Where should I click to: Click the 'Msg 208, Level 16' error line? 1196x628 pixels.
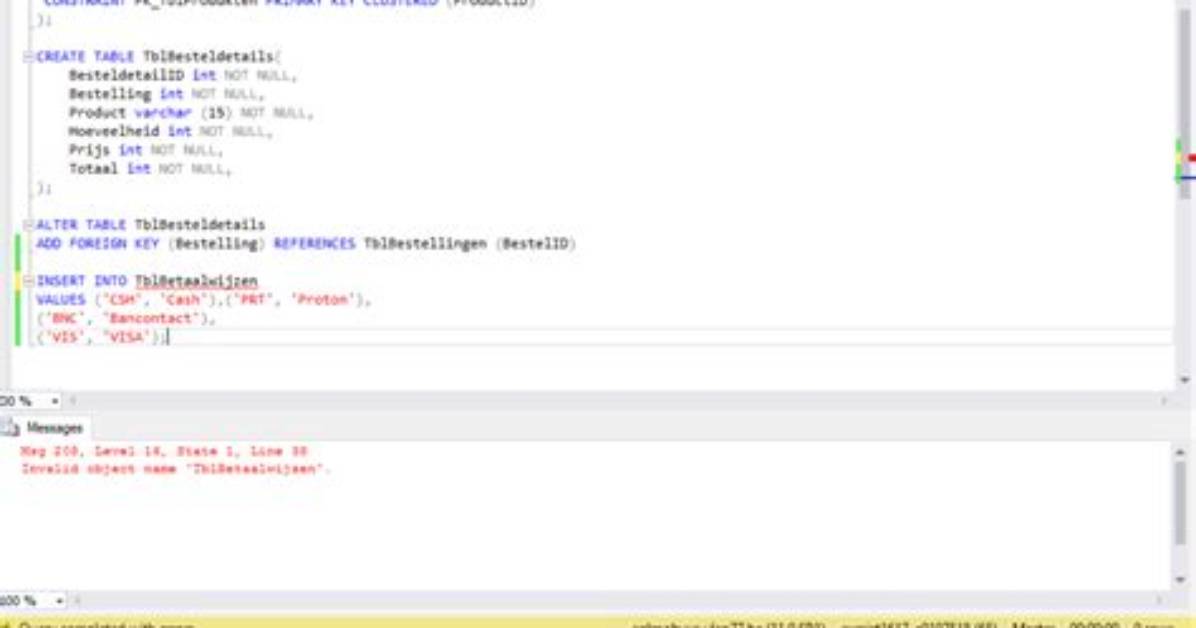[x=164, y=451]
